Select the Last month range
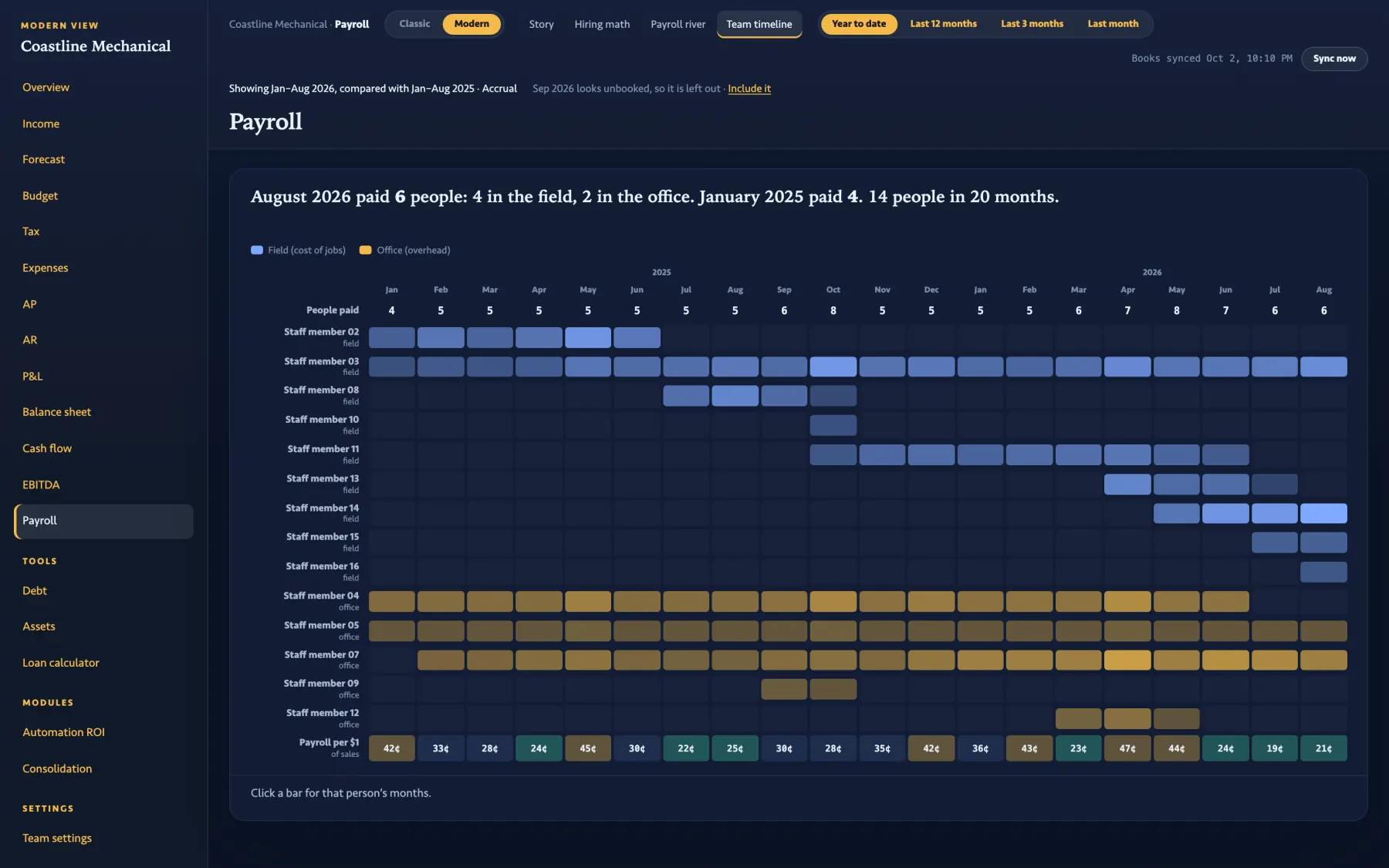 pyautogui.click(x=1113, y=24)
